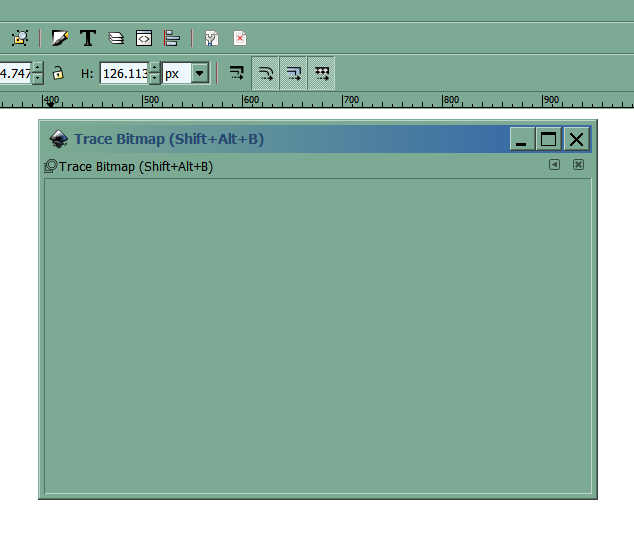The width and height of the screenshot is (634, 543).
Task: Close the Trace Bitmap dock panel
Action: [579, 165]
